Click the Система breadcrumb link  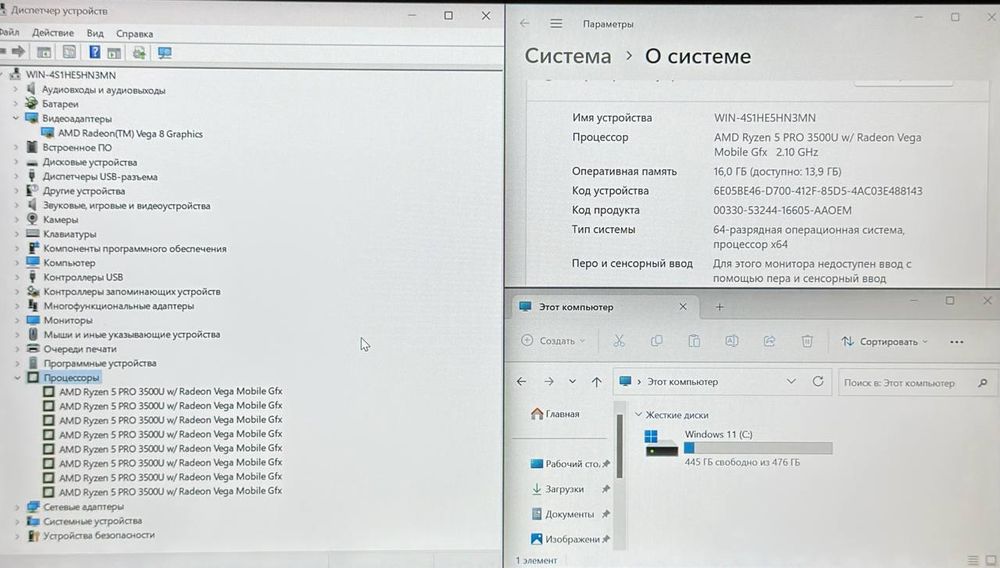568,56
